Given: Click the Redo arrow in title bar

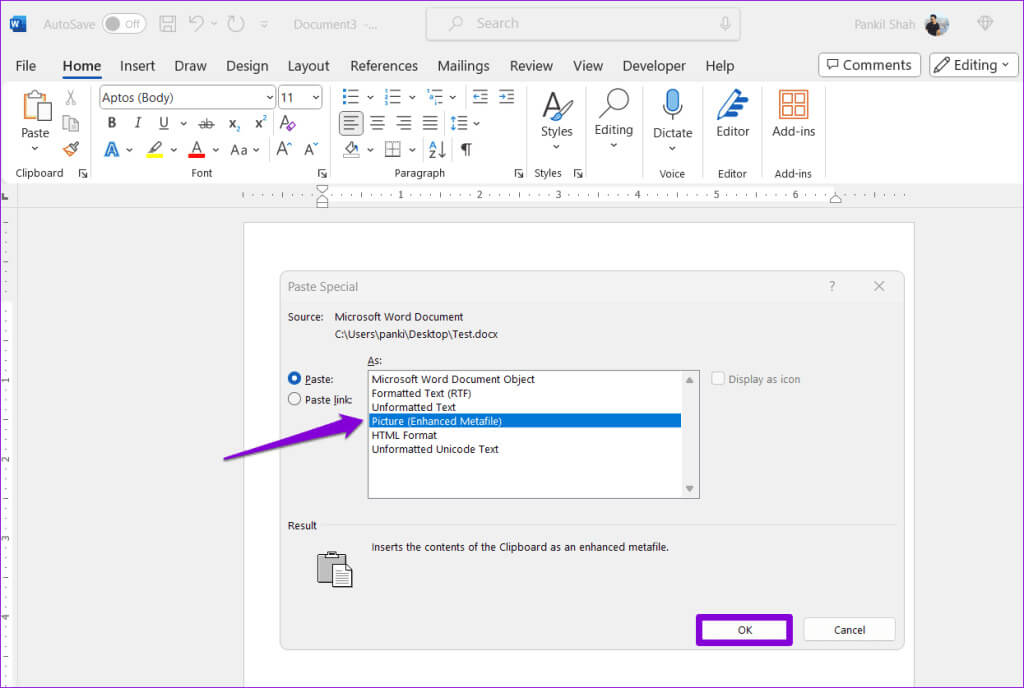Looking at the screenshot, I should pos(236,24).
